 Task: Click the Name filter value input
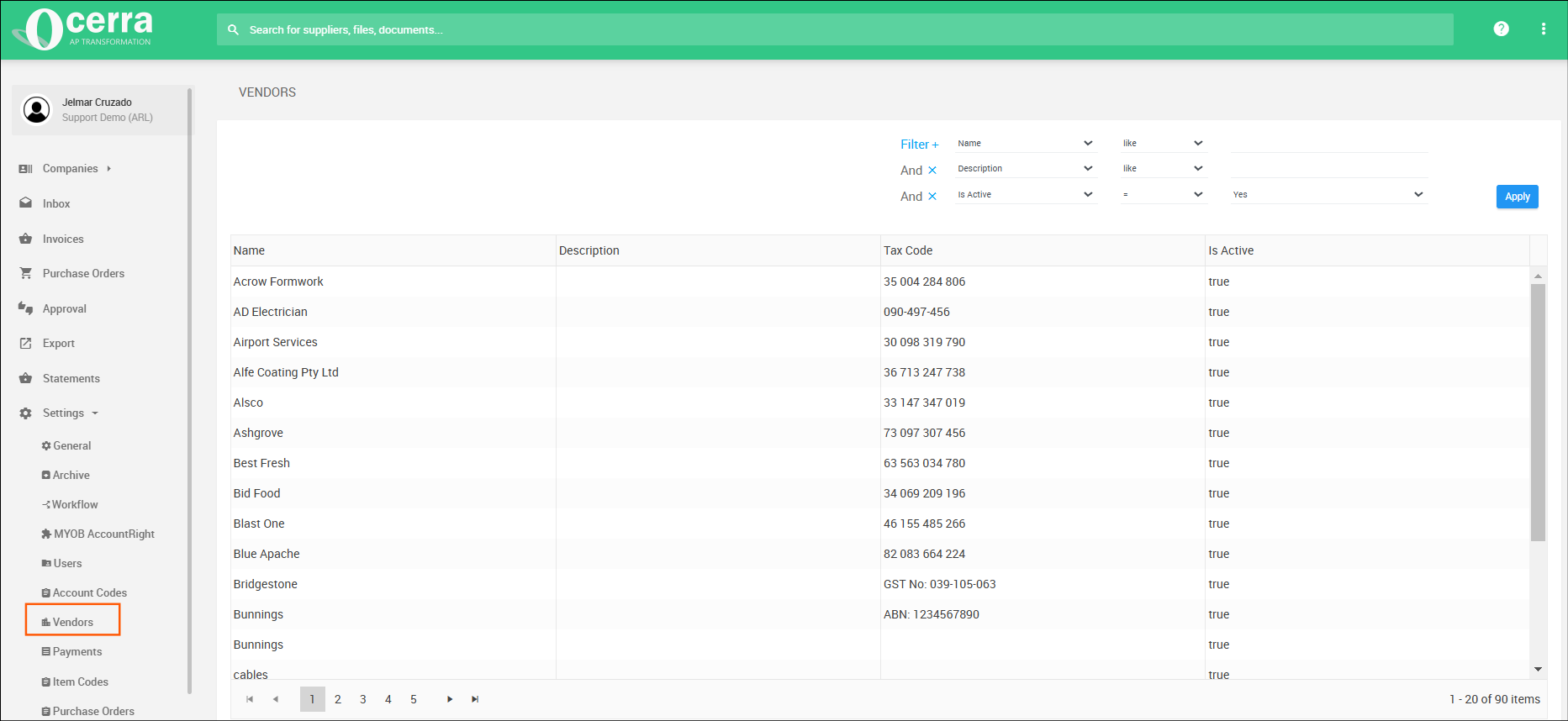pyautogui.click(x=1329, y=144)
